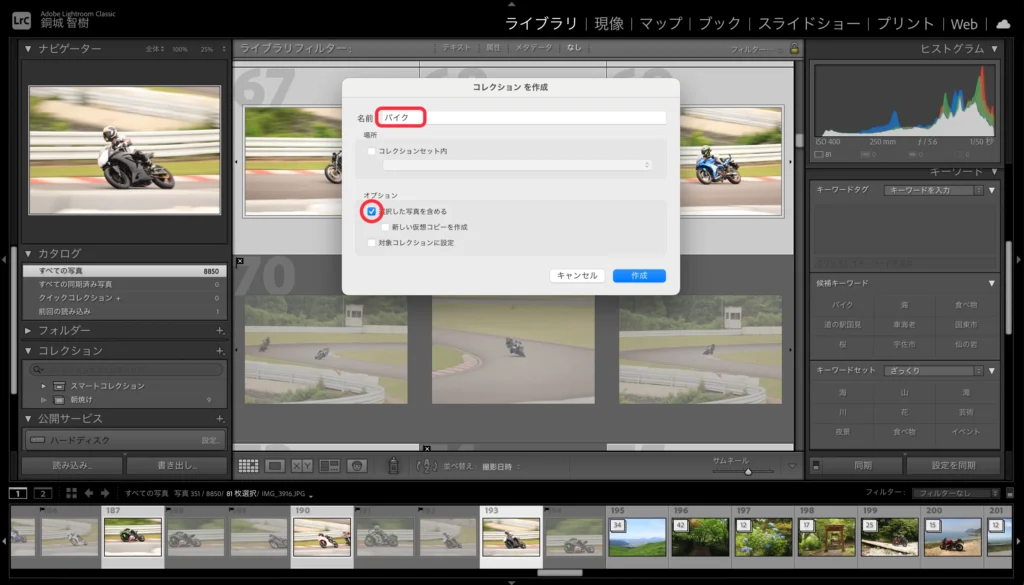Uncheck 選択した写真を含める checkbox
Screen dimensions: 1024x585
pos(372,212)
